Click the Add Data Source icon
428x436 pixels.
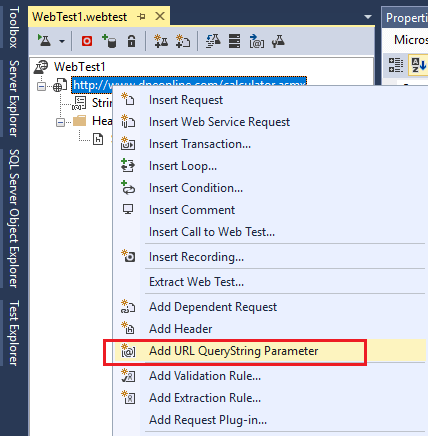[x=109, y=41]
